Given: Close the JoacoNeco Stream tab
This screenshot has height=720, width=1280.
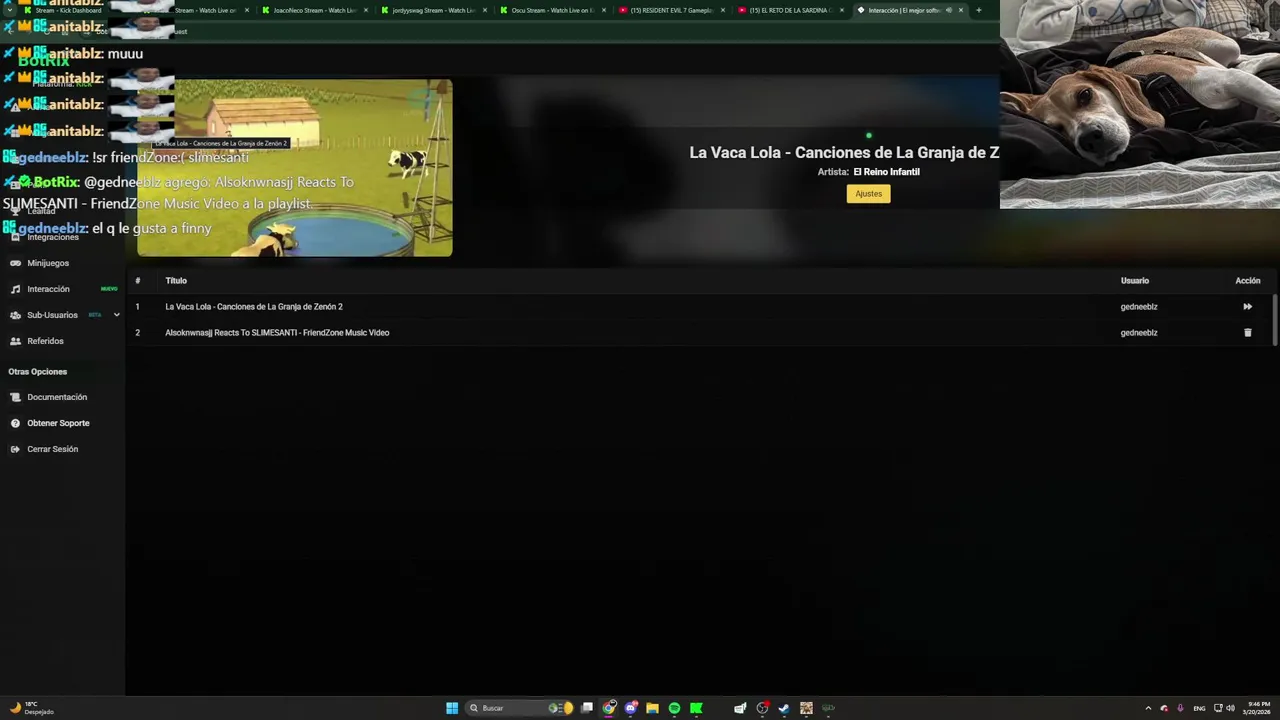Looking at the screenshot, I should click(366, 10).
